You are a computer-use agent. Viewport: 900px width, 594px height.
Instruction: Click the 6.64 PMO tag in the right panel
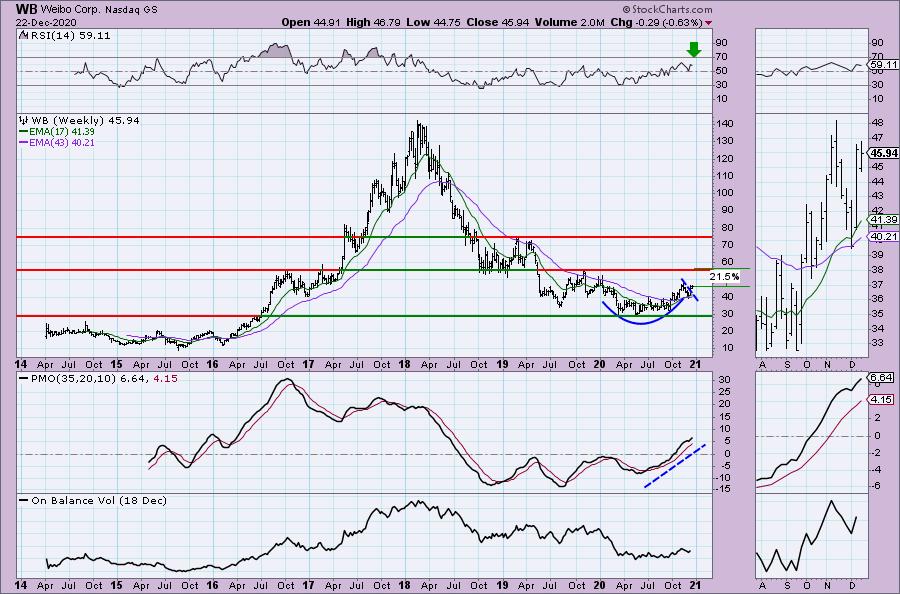[x=882, y=378]
